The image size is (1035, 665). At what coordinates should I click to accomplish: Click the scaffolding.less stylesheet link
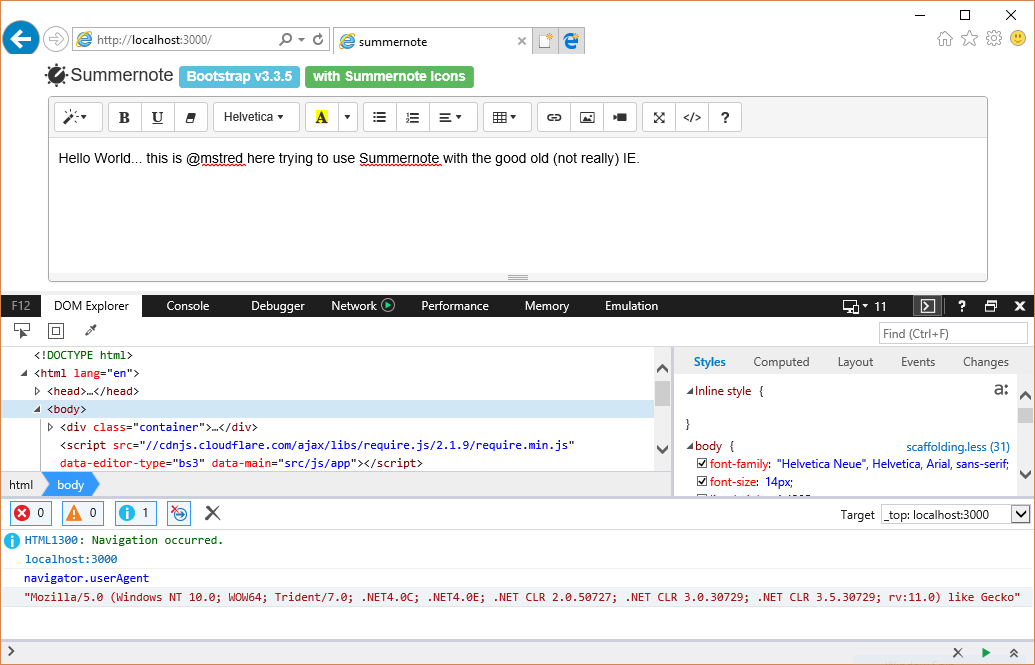[x=958, y=445]
